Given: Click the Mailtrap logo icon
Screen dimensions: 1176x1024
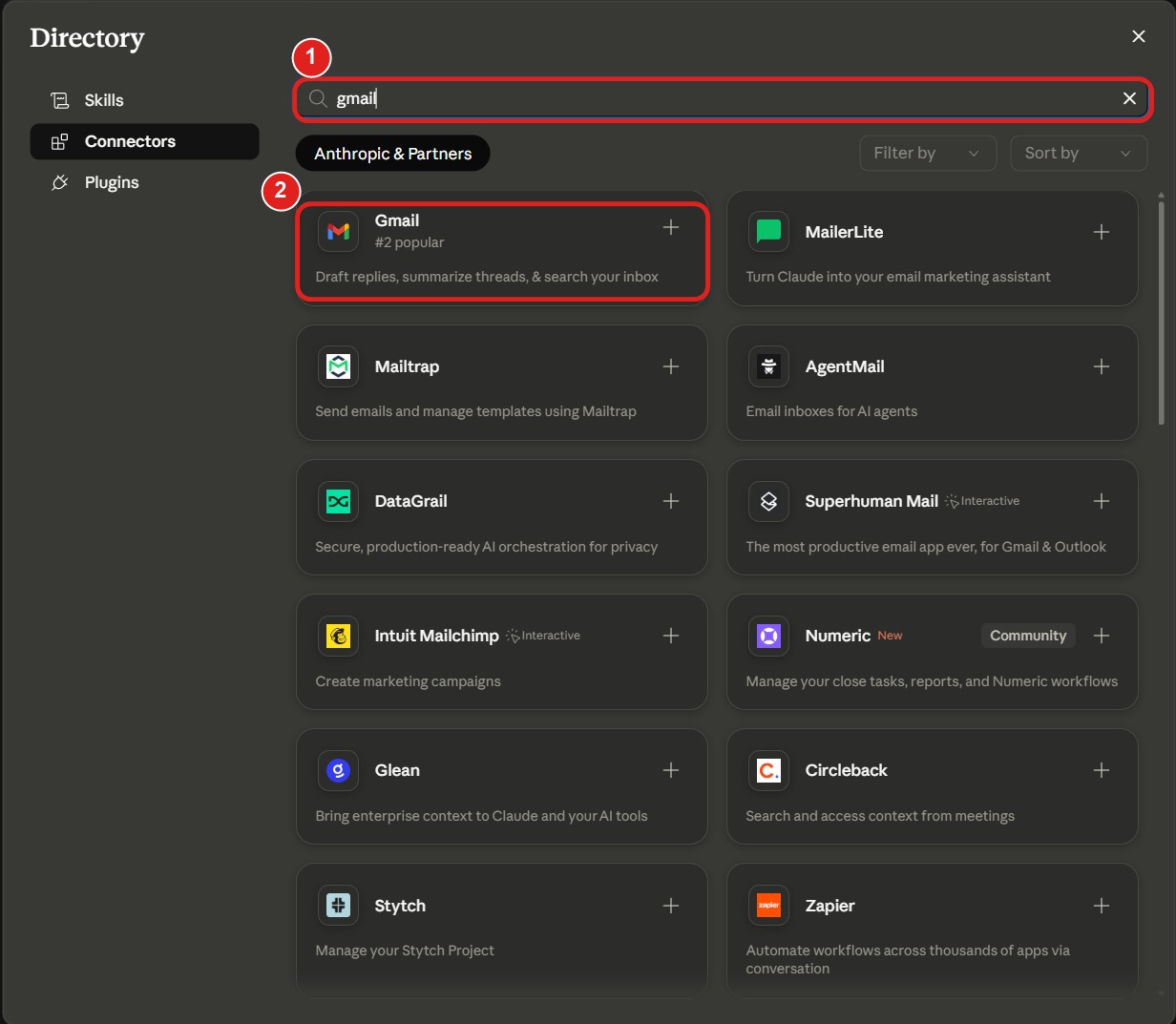Looking at the screenshot, I should point(338,366).
